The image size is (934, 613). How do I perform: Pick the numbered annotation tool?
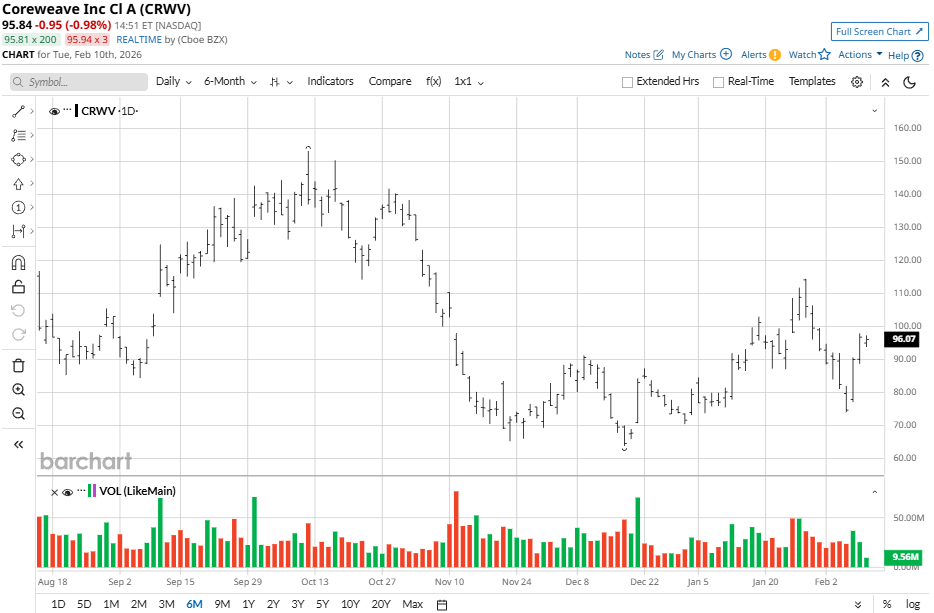coord(18,207)
